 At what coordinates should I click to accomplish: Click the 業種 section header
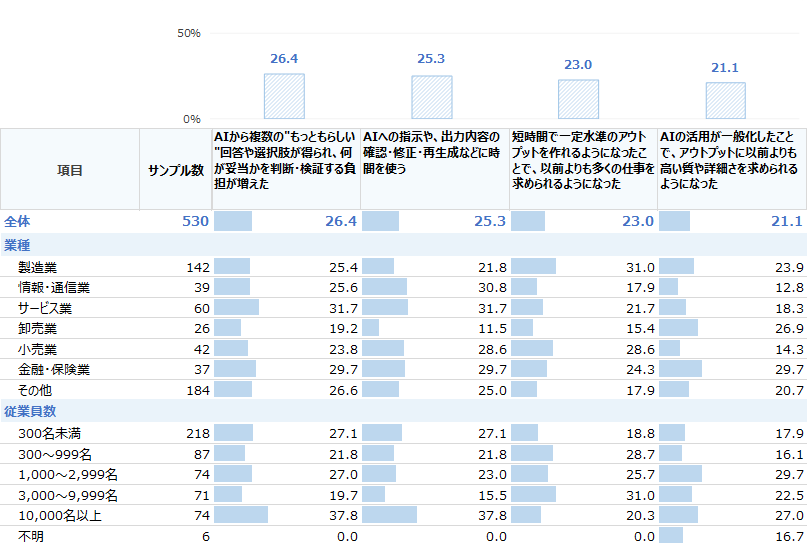point(17,245)
